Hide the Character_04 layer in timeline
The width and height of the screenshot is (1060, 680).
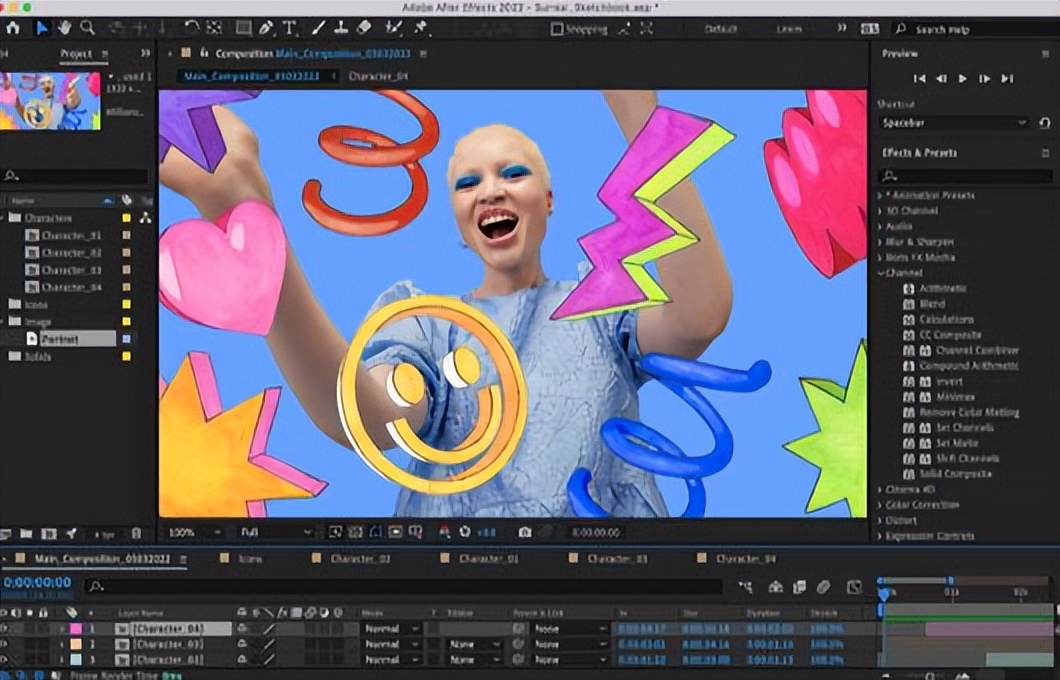[6, 629]
